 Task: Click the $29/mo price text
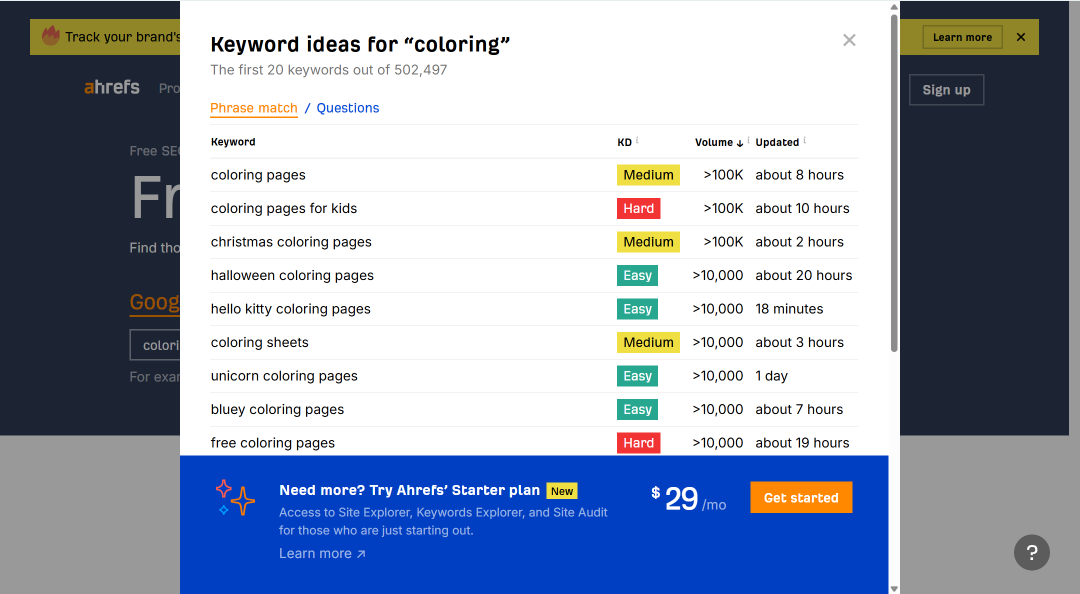click(689, 499)
